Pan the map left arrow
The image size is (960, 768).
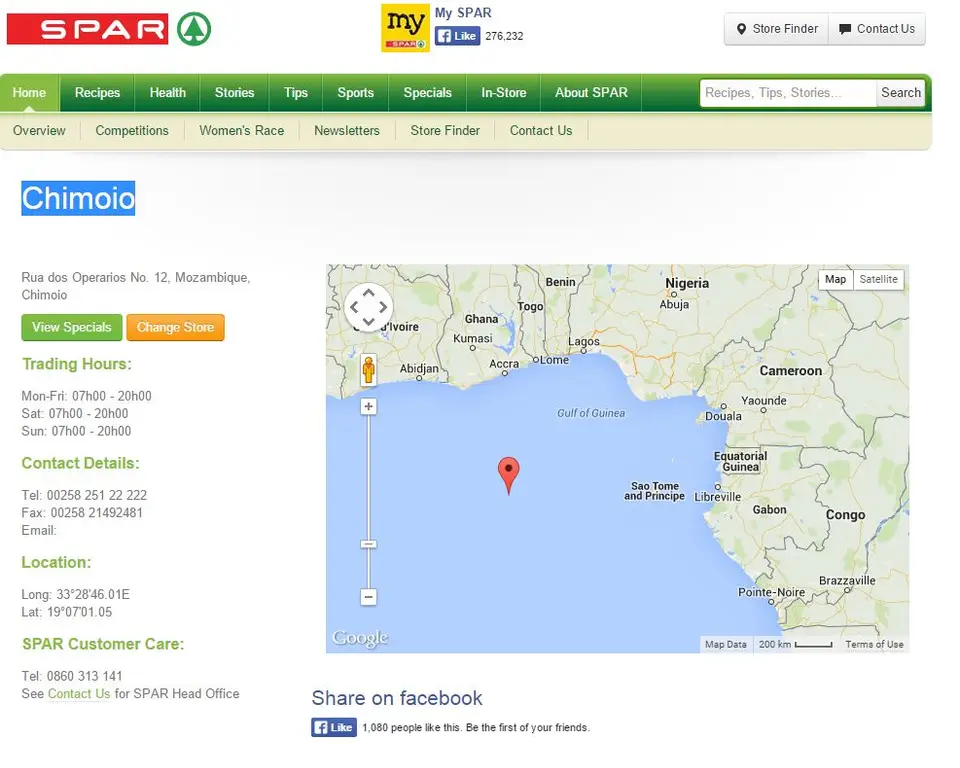(x=354, y=307)
